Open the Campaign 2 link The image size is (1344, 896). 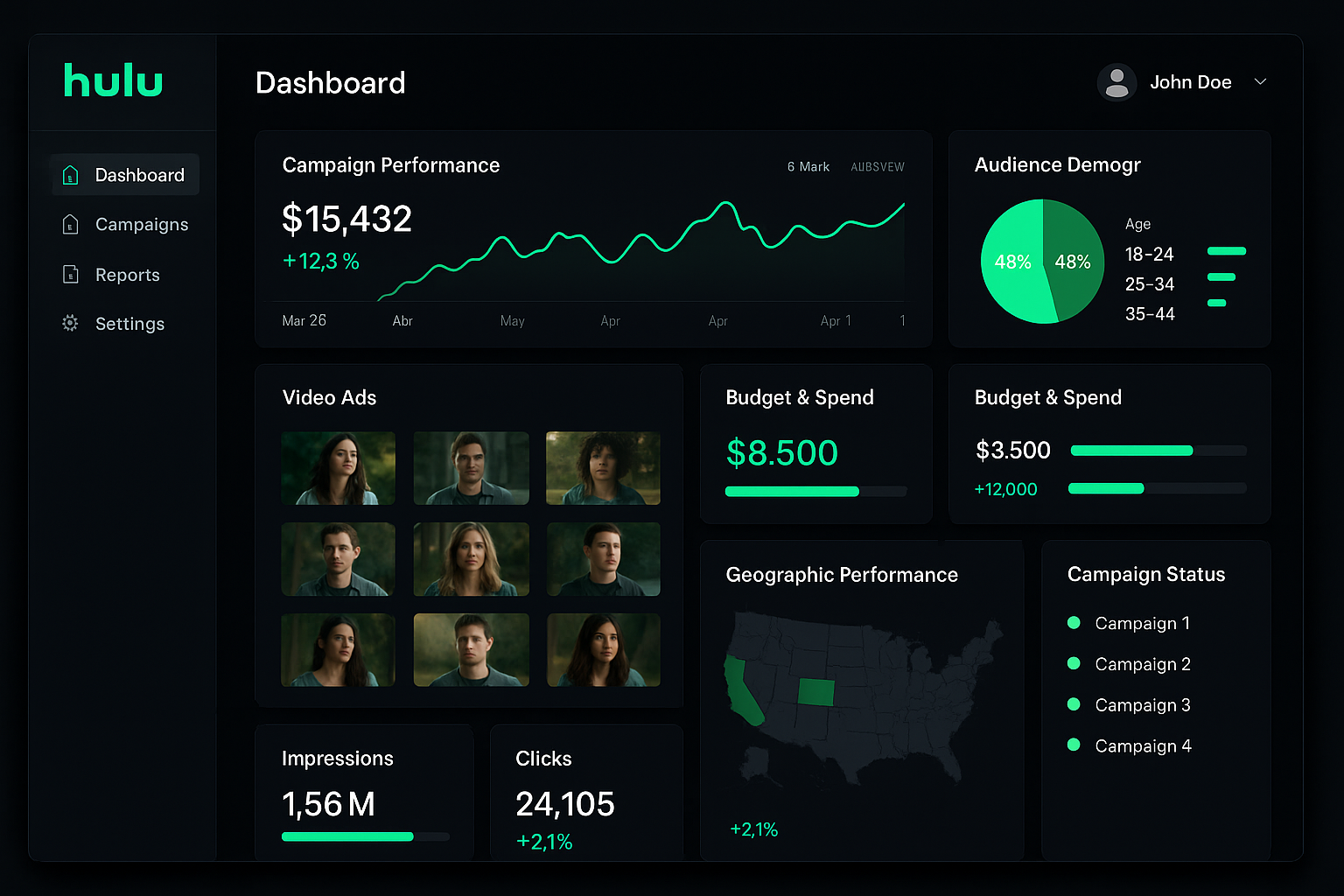1142,664
